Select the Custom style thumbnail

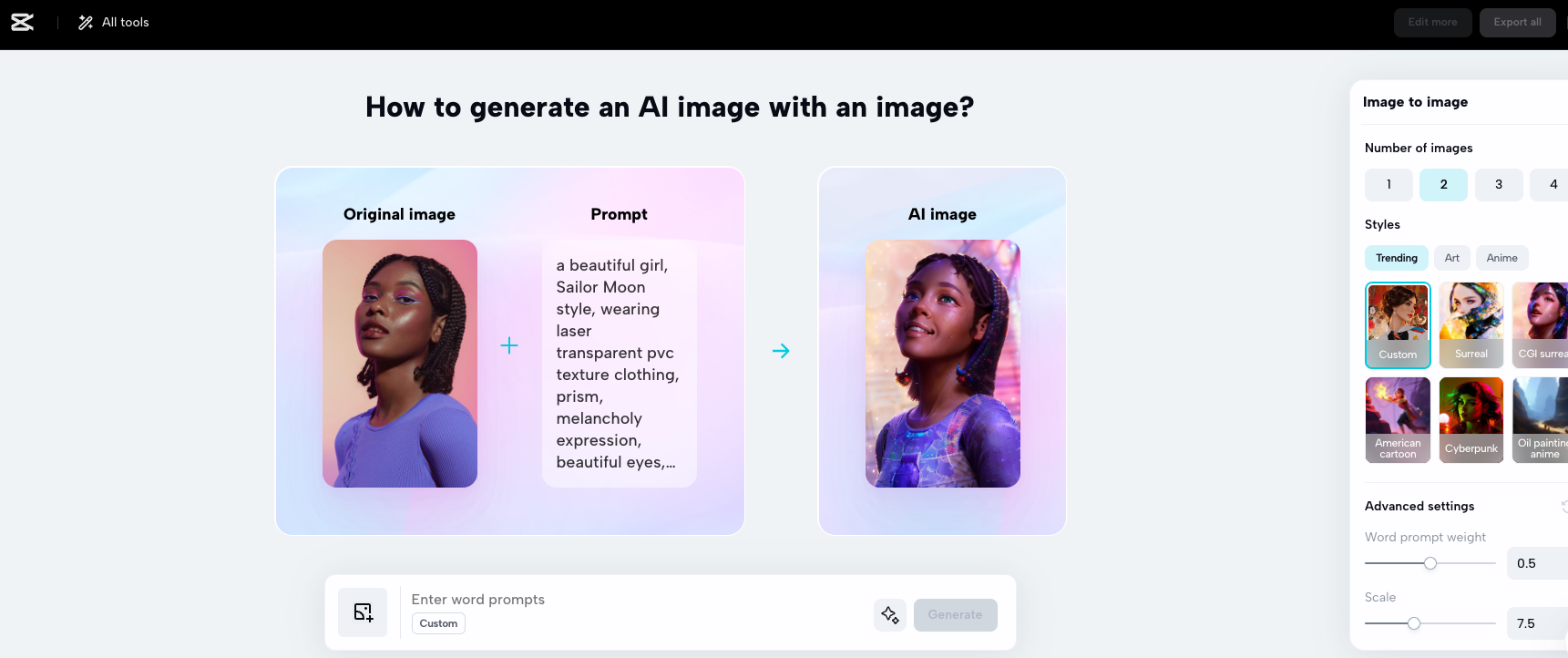pos(1398,325)
